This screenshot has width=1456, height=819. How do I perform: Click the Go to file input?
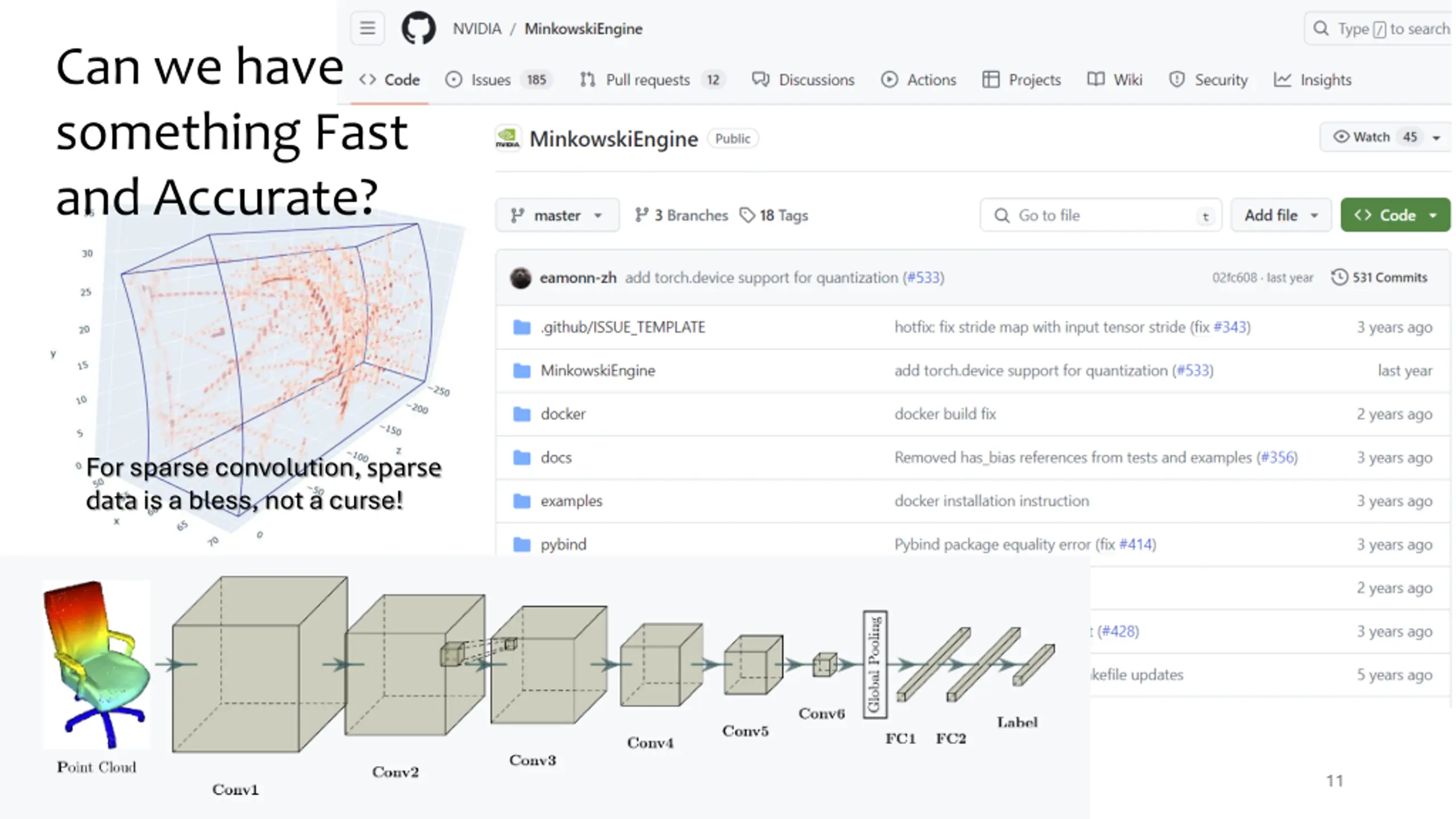point(1101,215)
